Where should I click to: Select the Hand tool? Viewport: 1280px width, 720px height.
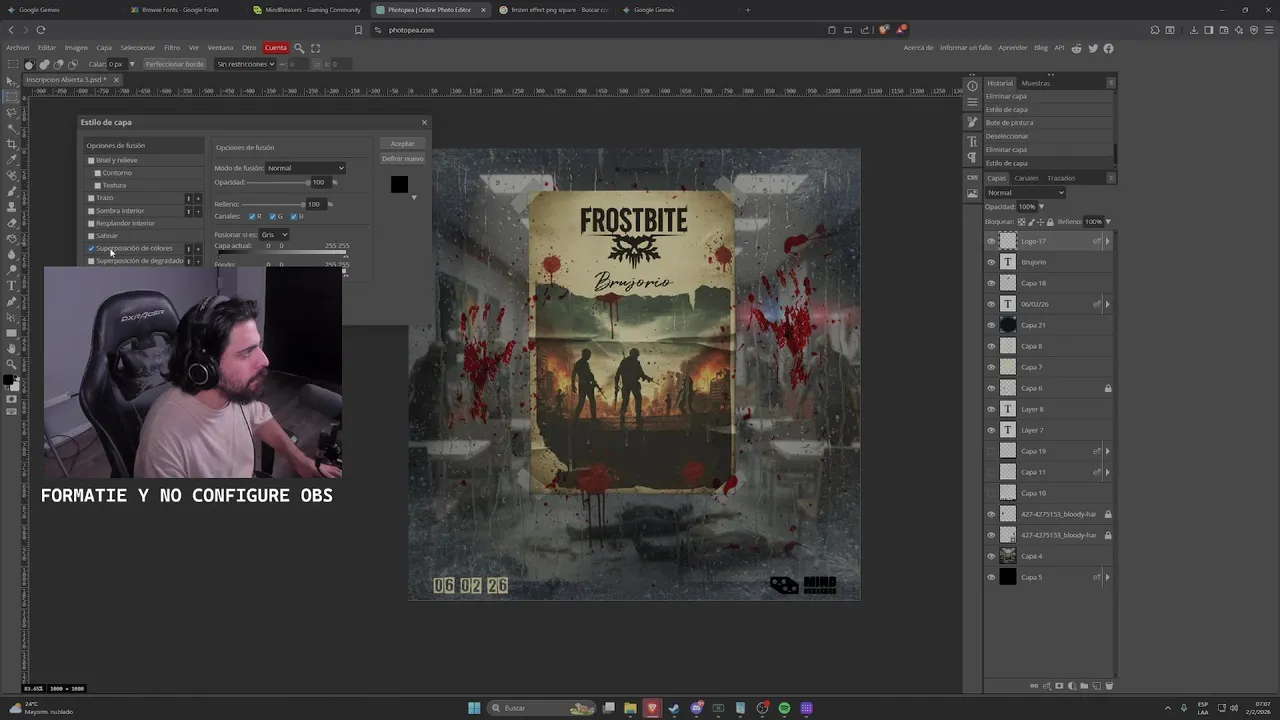(x=12, y=348)
